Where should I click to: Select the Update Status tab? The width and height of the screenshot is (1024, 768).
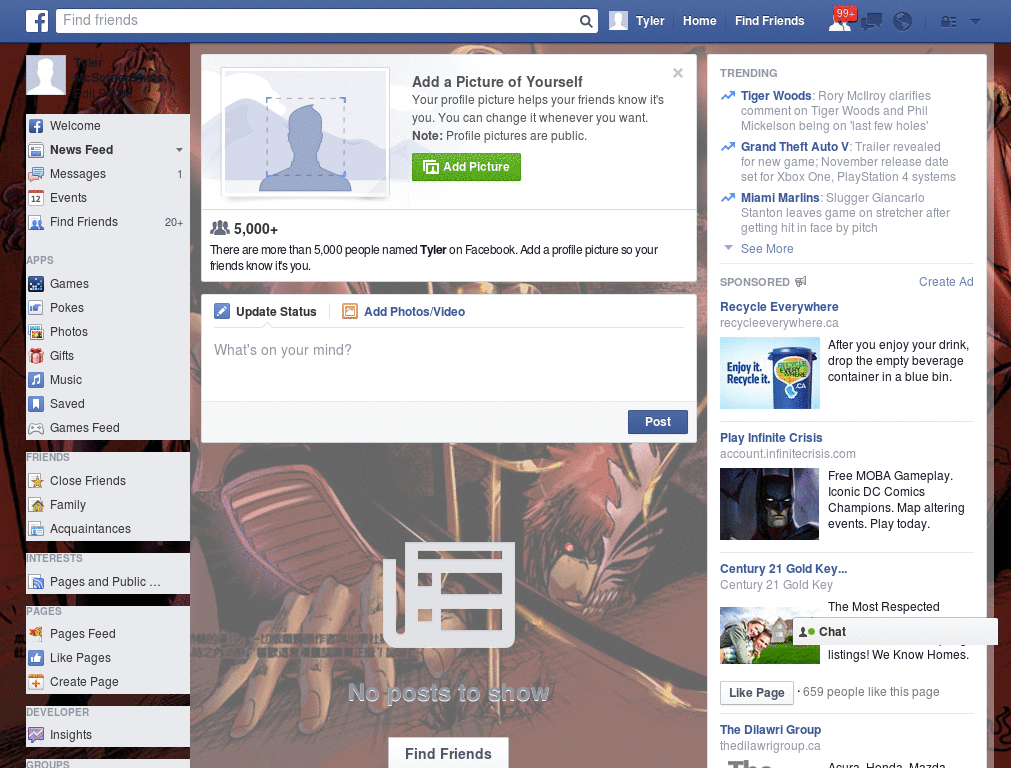pos(266,312)
